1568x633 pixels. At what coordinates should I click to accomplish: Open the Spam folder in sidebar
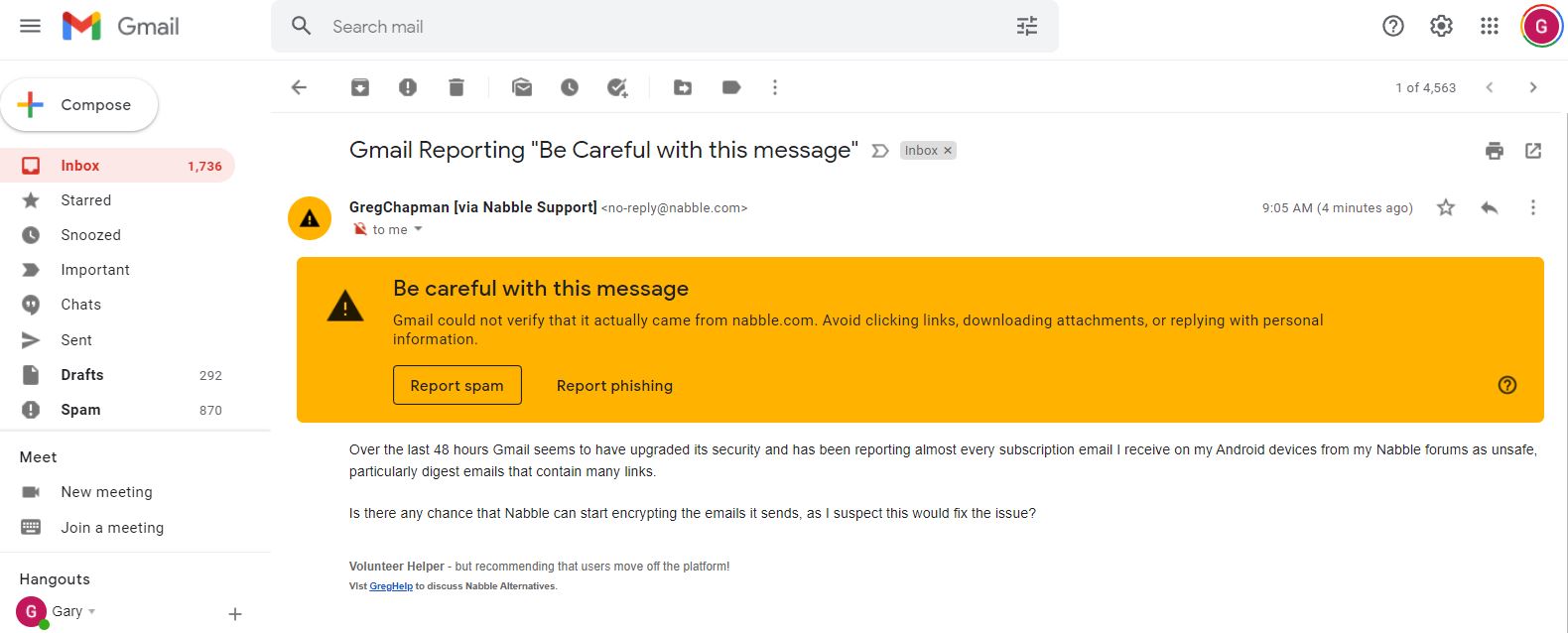[80, 410]
